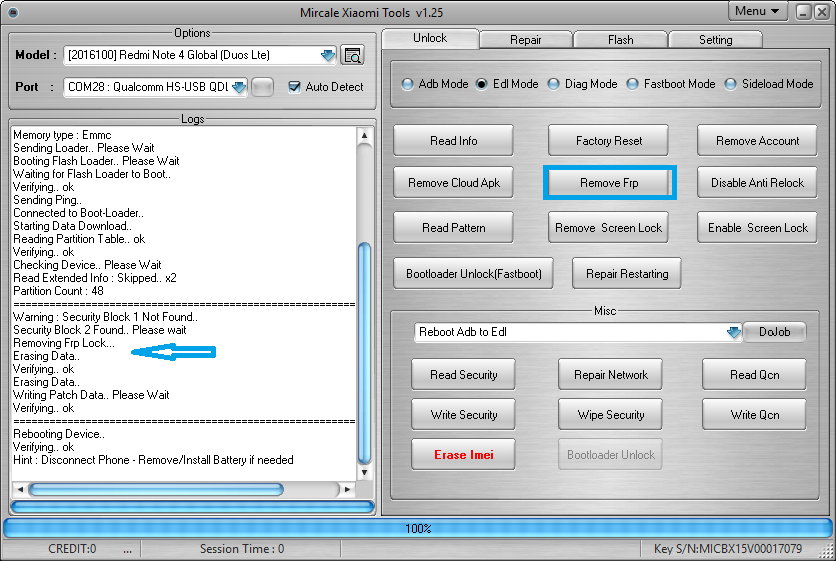Click the logs scroll down arrow
The width and height of the screenshot is (836, 561).
(365, 472)
